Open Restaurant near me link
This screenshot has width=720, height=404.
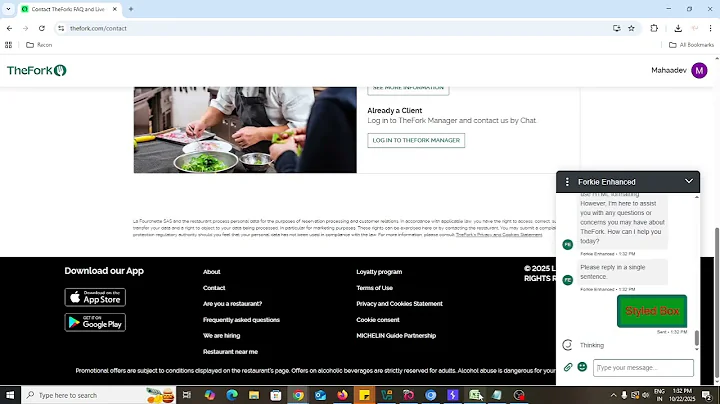(230, 352)
